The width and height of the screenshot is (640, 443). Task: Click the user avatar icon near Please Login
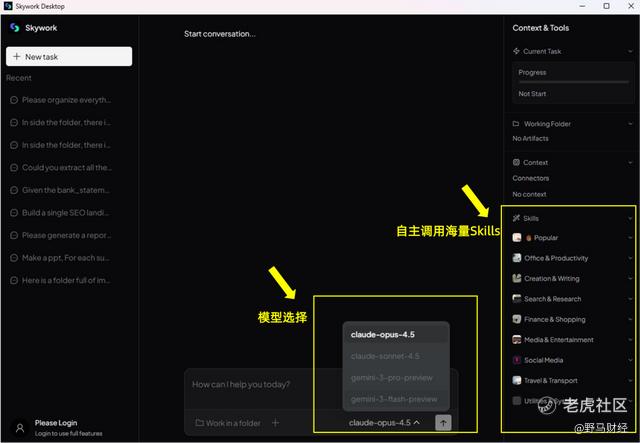20,428
